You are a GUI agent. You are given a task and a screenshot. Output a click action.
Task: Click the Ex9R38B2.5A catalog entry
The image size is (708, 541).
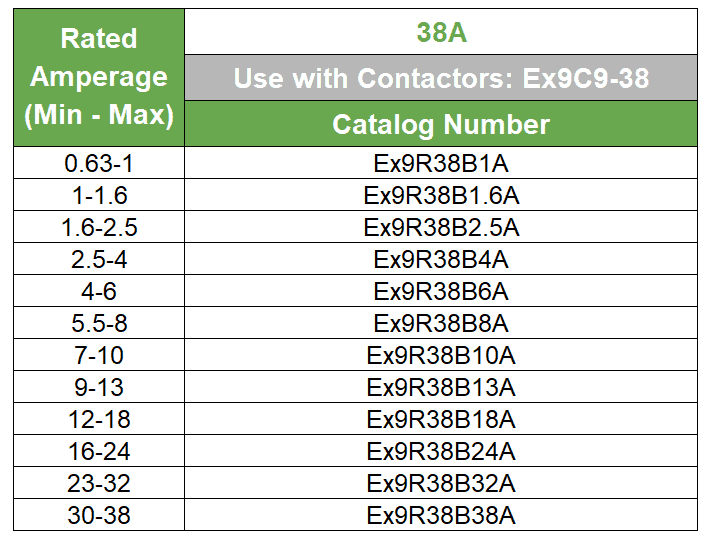441,227
